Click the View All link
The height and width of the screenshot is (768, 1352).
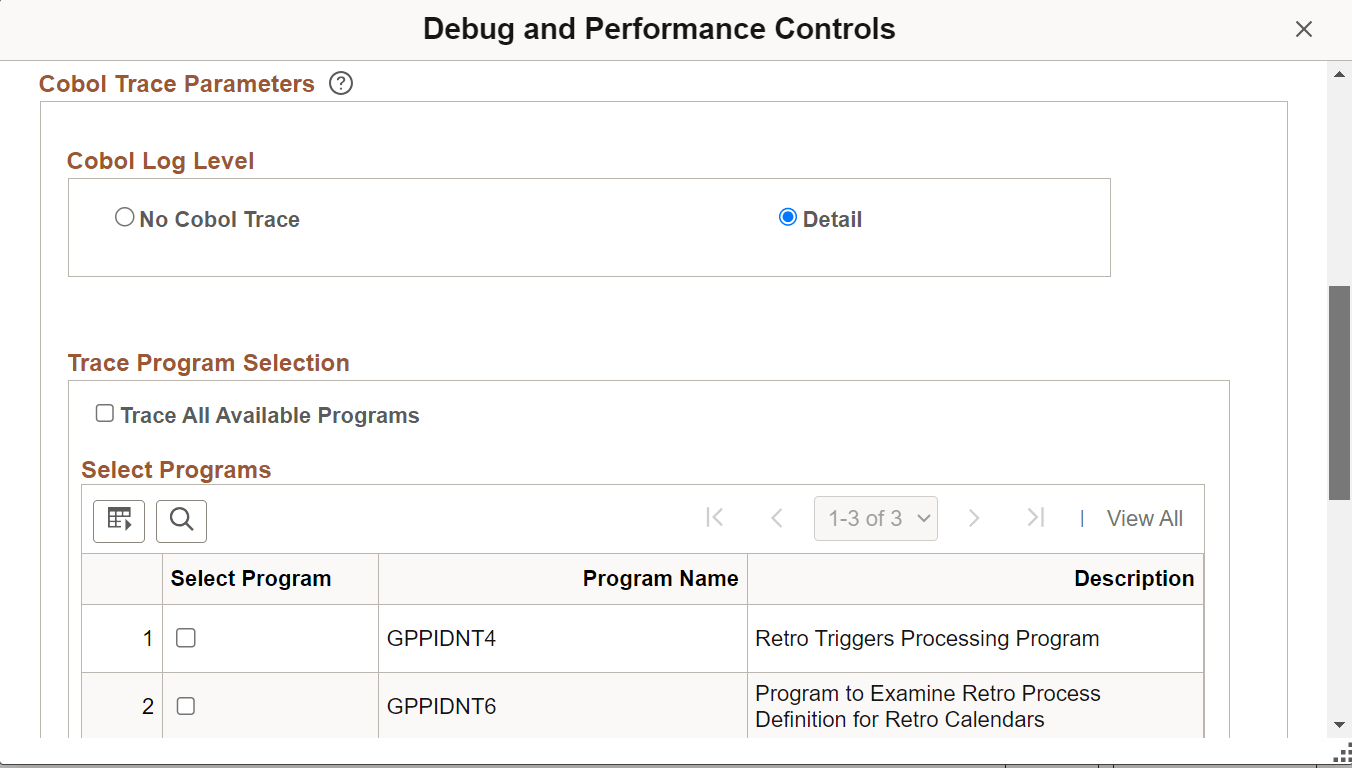coord(1144,518)
